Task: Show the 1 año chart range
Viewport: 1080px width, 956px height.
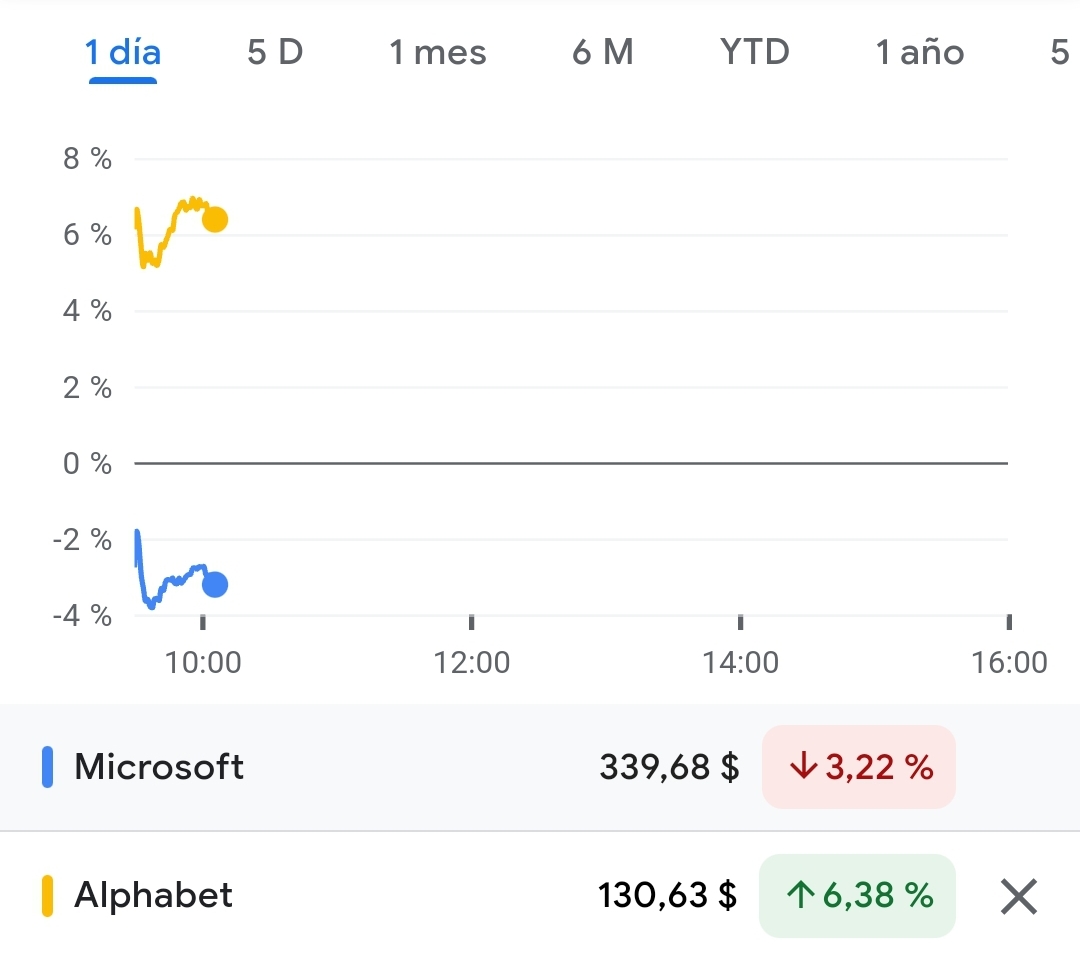Action: click(919, 52)
